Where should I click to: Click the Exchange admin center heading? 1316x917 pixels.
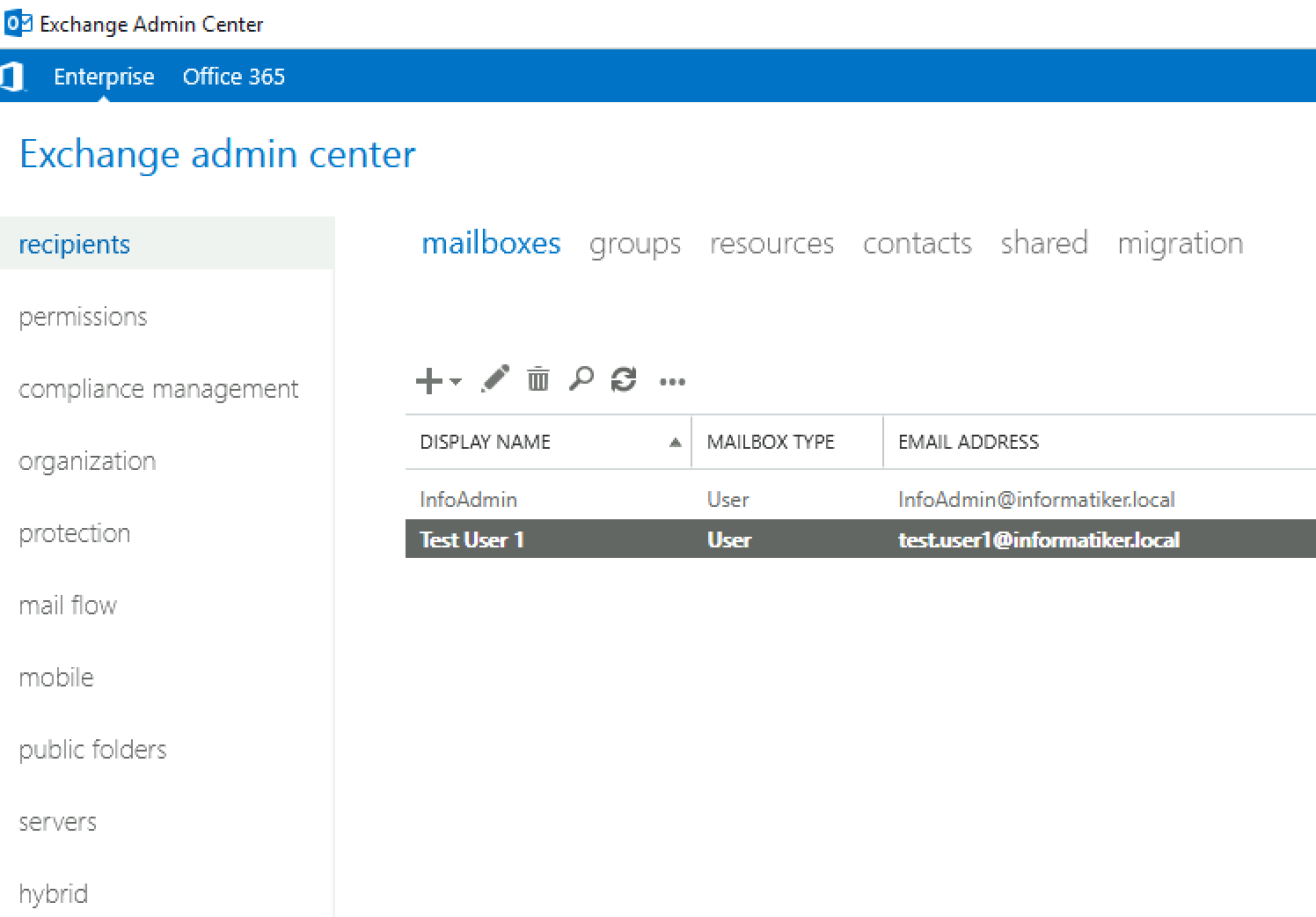[x=217, y=155]
